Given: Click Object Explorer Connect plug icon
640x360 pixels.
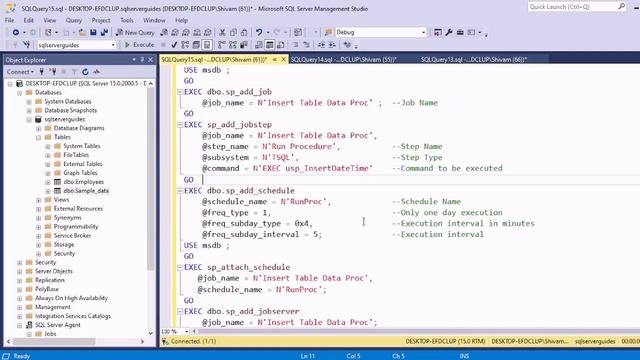Looking at the screenshot, I should 42,72.
